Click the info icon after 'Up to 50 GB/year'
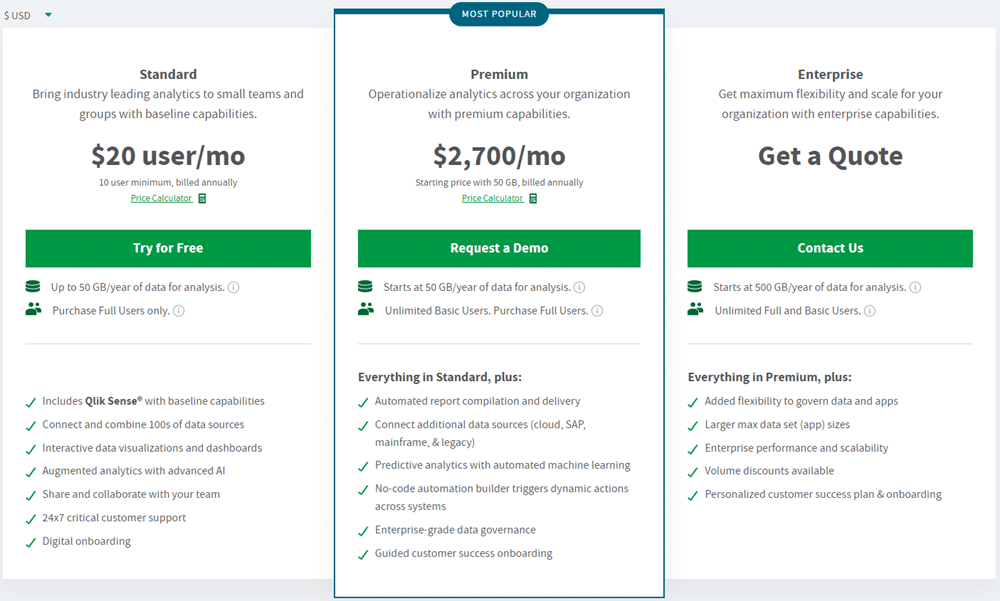 click(x=234, y=287)
